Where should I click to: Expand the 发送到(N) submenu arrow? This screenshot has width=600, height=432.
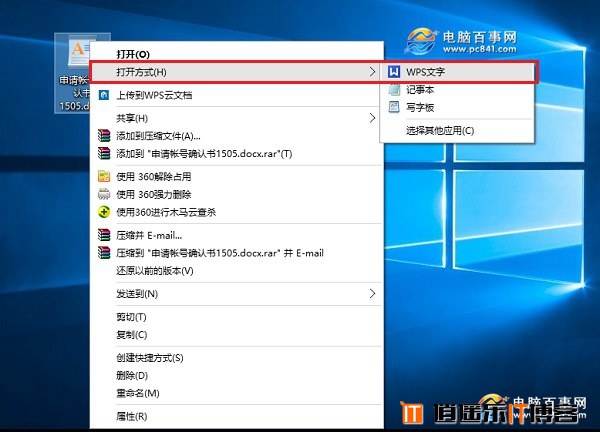372,293
